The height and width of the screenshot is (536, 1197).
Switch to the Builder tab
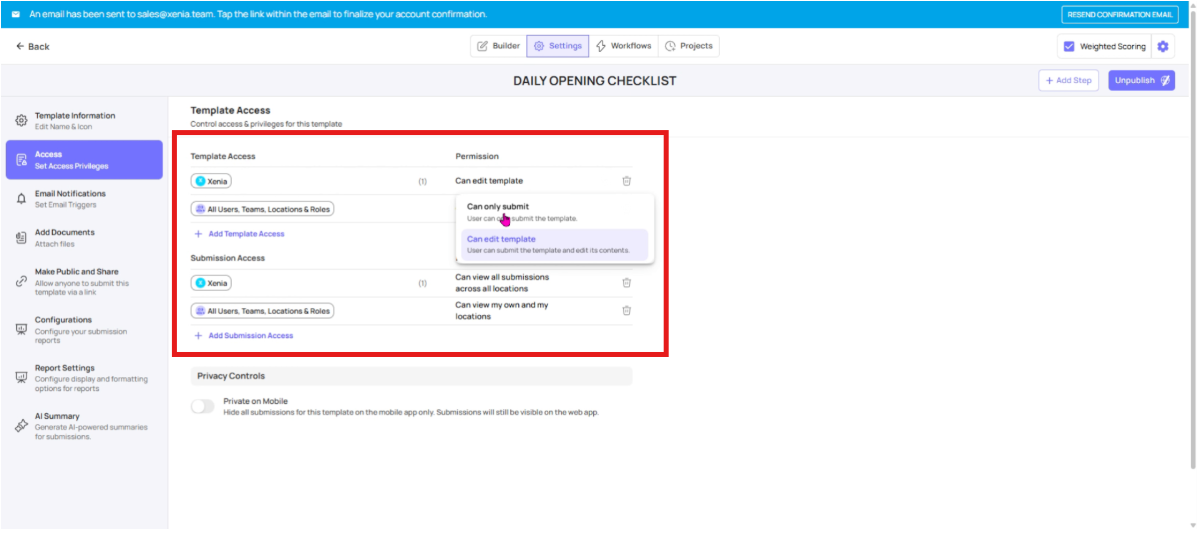coord(498,46)
